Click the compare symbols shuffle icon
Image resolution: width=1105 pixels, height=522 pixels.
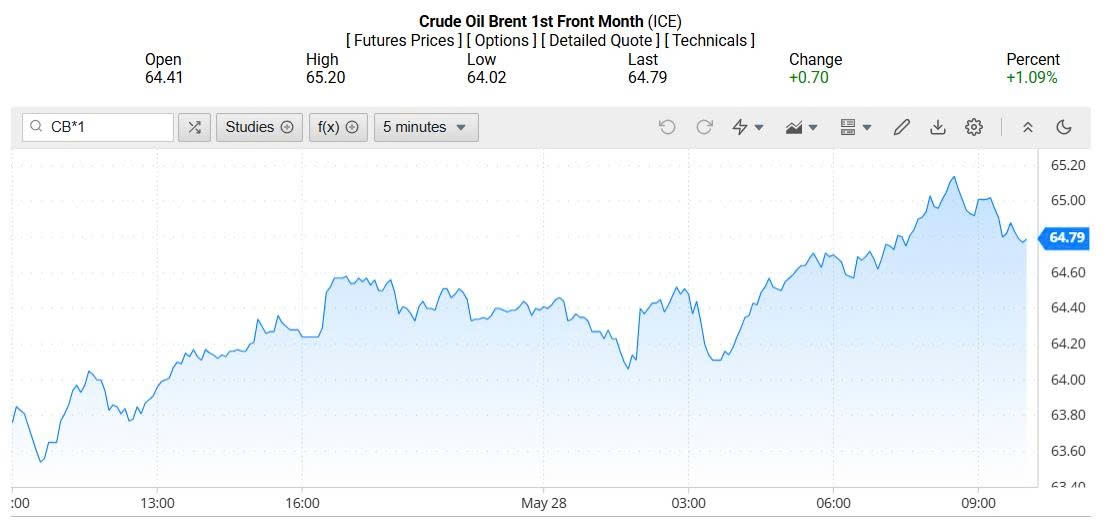point(194,127)
